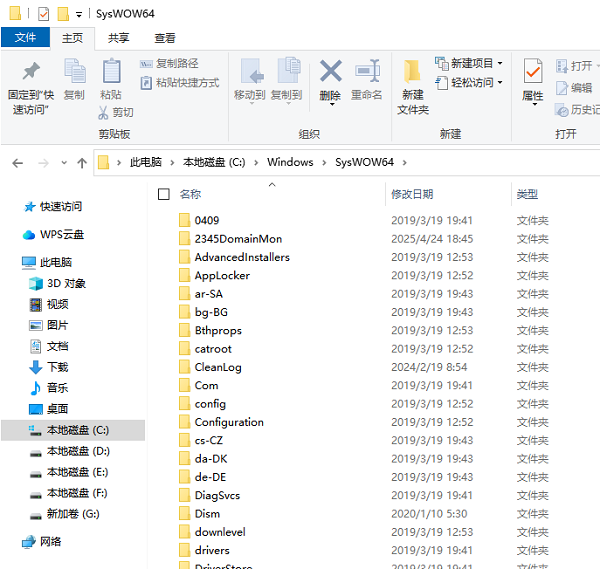
Task: Expand chevron after Windows breadcrumb
Action: [324, 163]
